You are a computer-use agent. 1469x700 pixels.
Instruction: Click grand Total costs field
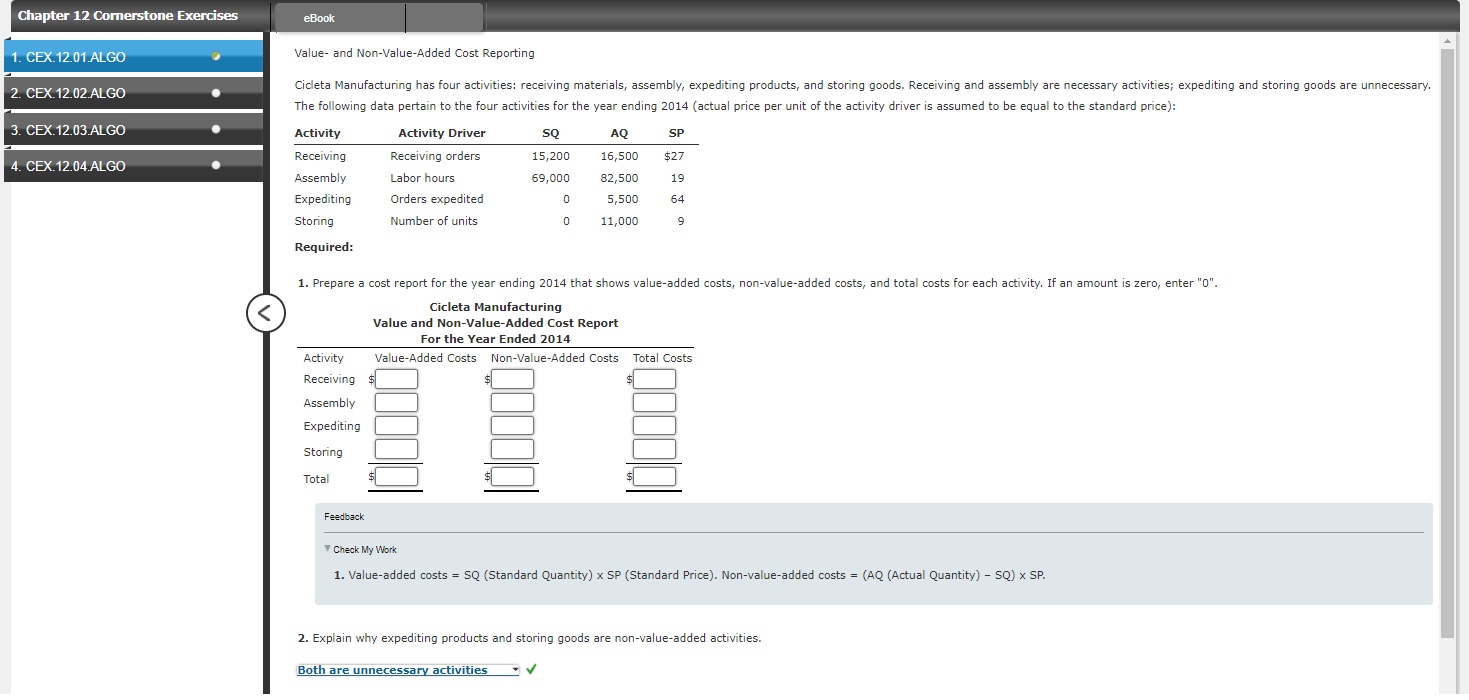tap(655, 477)
